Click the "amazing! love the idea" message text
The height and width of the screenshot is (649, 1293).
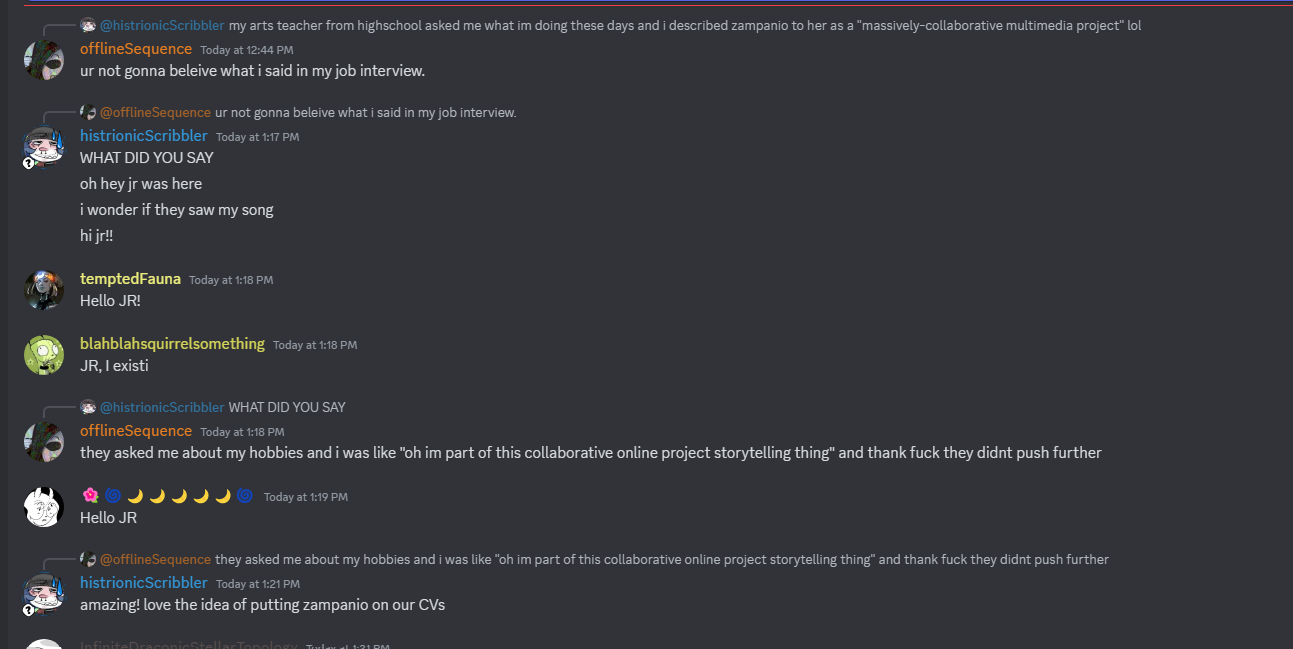click(x=262, y=605)
